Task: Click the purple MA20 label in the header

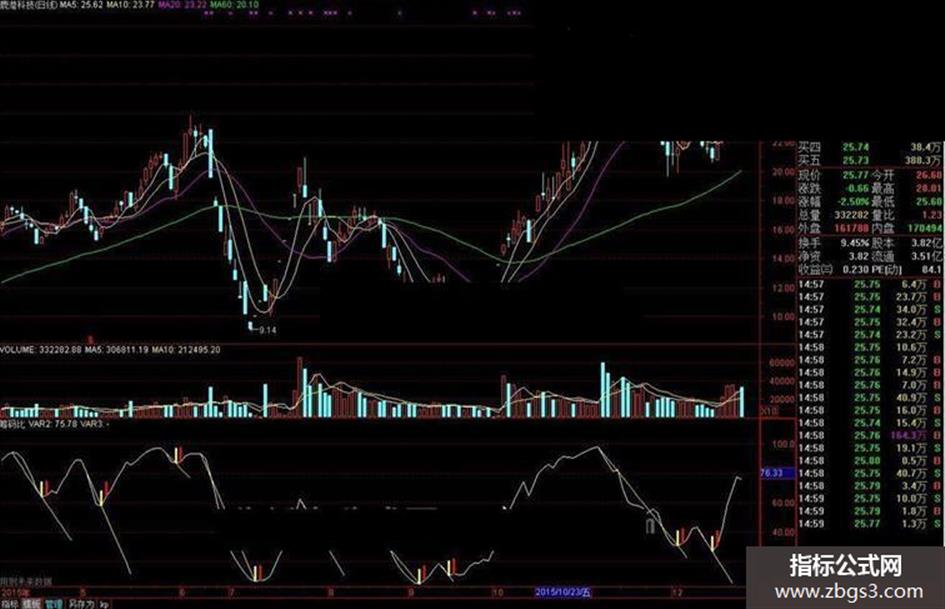Action: pos(183,5)
